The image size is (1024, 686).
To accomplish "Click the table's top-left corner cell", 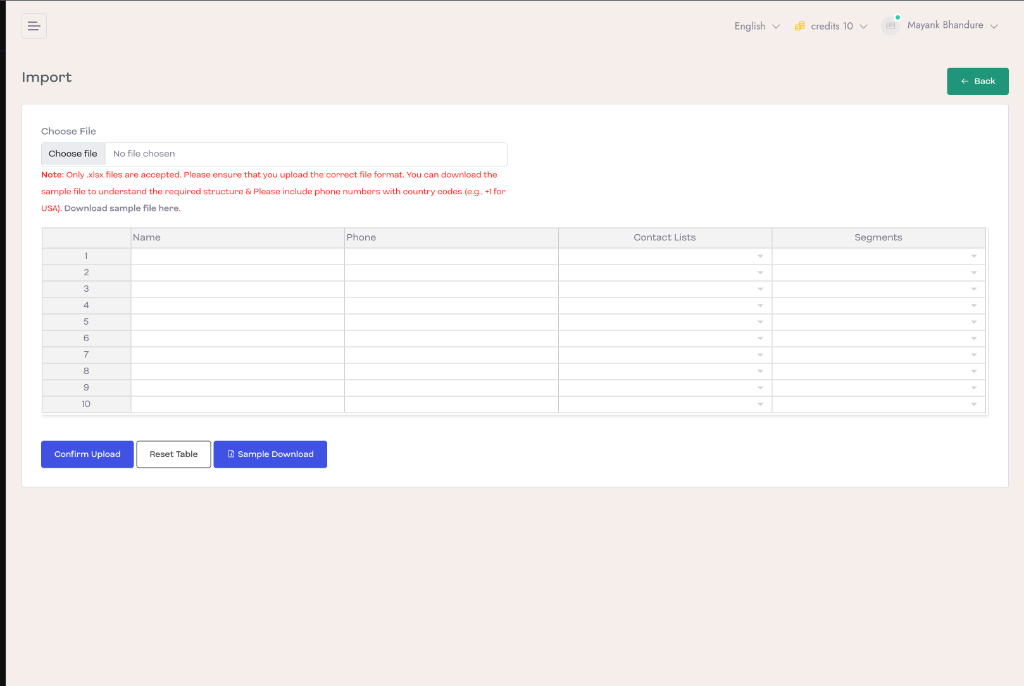I will (86, 238).
